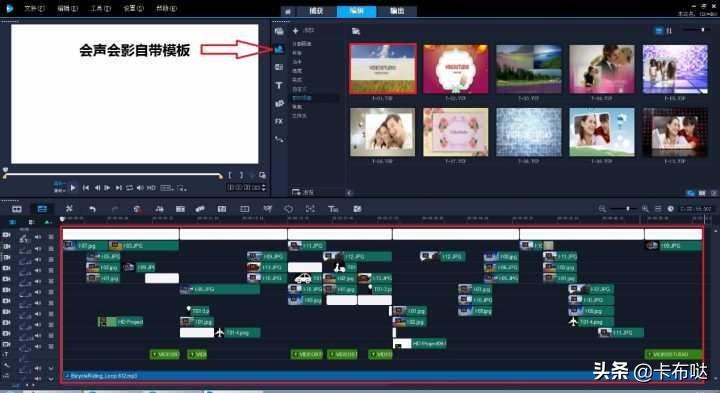Expand the timecode stepper arrows
Viewport: 720px width, 393px height.
pos(264,187)
